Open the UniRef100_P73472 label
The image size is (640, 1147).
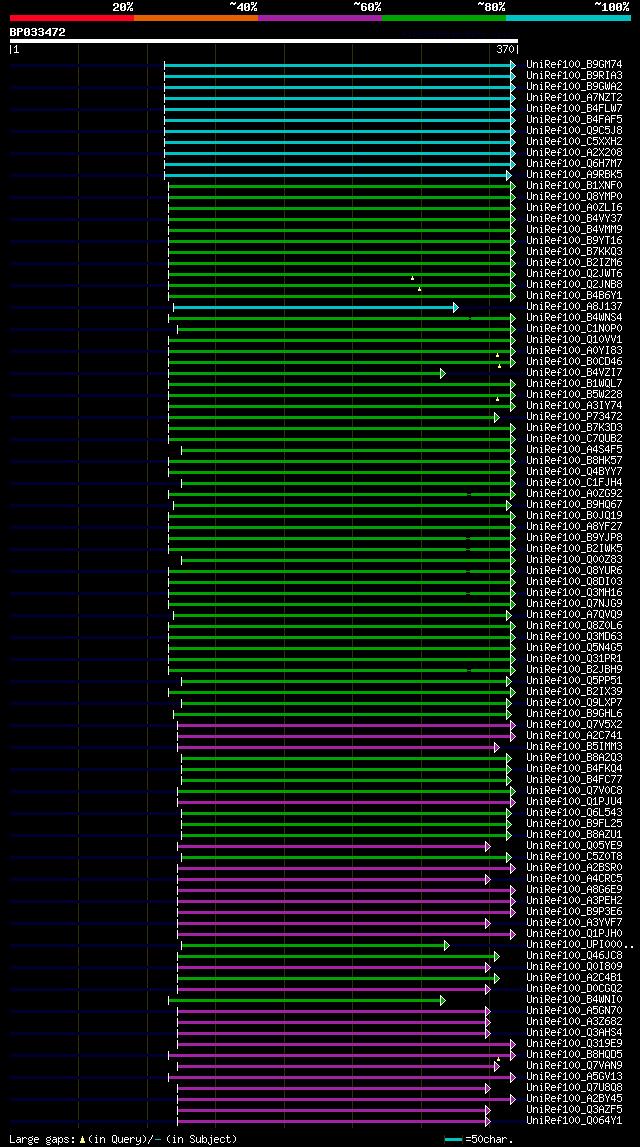pyautogui.click(x=574, y=417)
